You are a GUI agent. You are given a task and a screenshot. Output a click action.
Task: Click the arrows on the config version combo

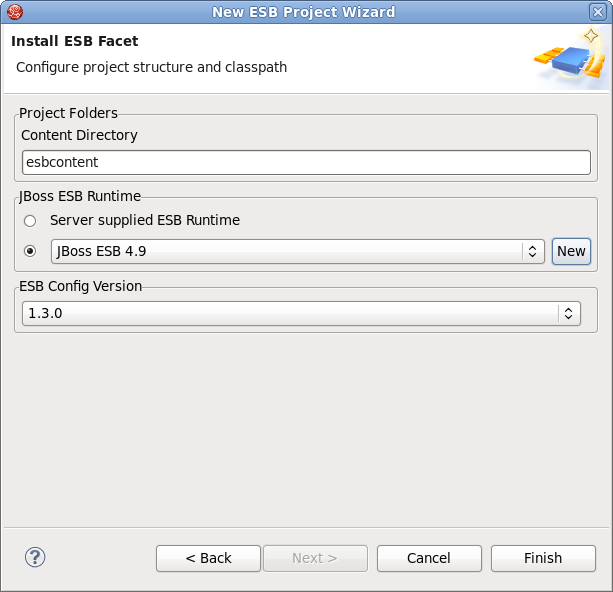point(568,313)
